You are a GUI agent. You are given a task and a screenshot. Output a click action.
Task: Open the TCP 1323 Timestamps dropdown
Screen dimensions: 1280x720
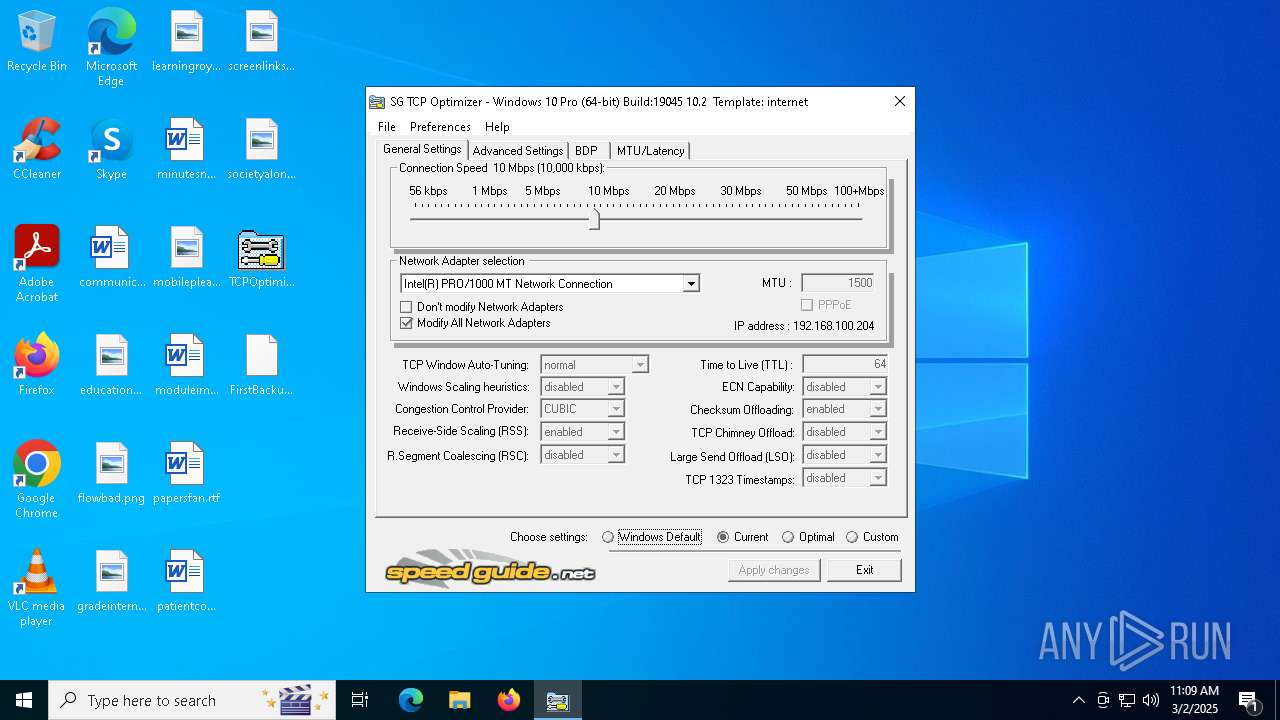coord(878,478)
